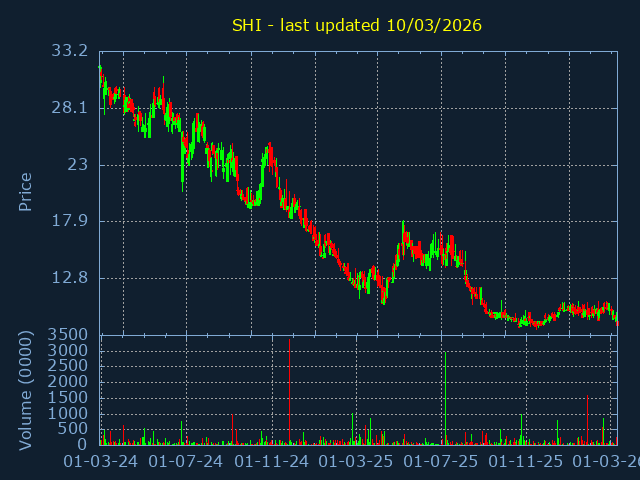The image size is (640, 480).
Task: Select the 12.8 price tick label
Action: pyautogui.click(x=70, y=278)
